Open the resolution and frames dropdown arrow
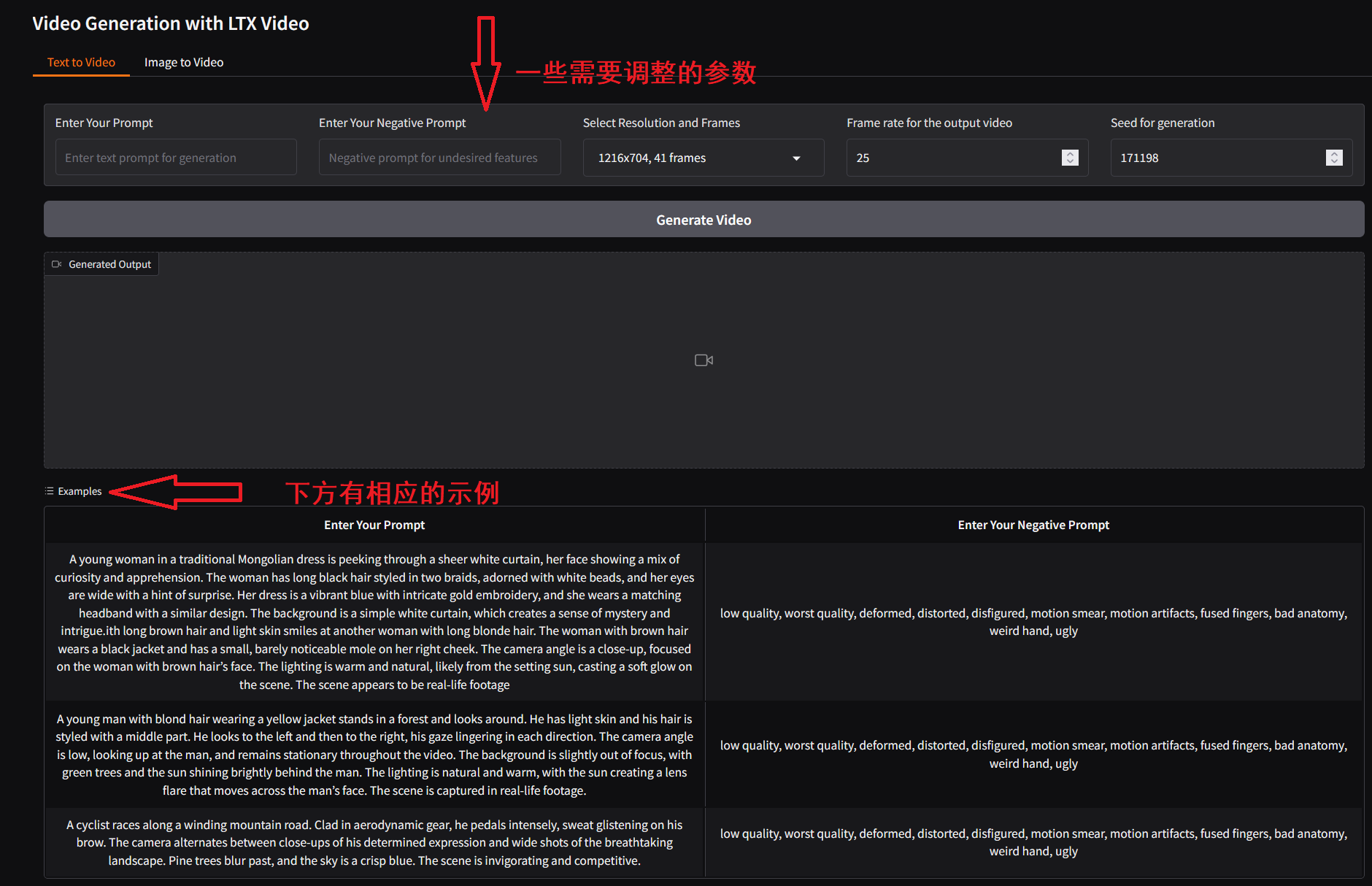Viewport: 1372px width, 886px height. pyautogui.click(x=796, y=158)
